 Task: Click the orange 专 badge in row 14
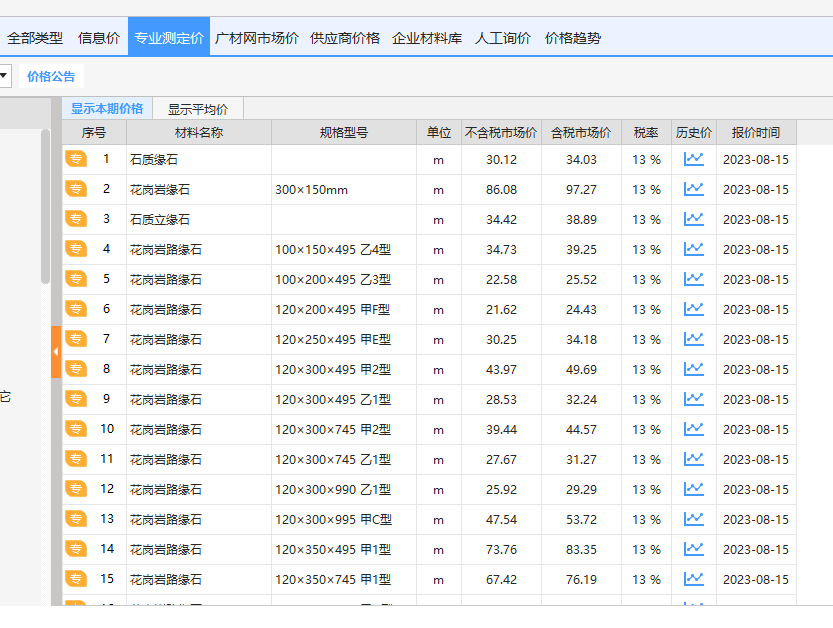76,549
